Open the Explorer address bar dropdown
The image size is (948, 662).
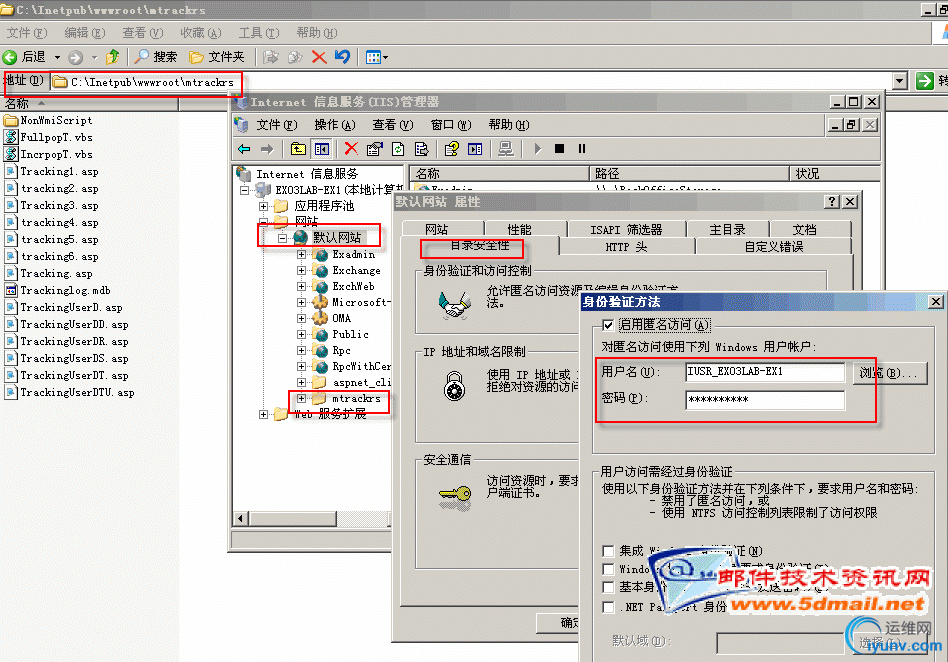click(x=900, y=80)
